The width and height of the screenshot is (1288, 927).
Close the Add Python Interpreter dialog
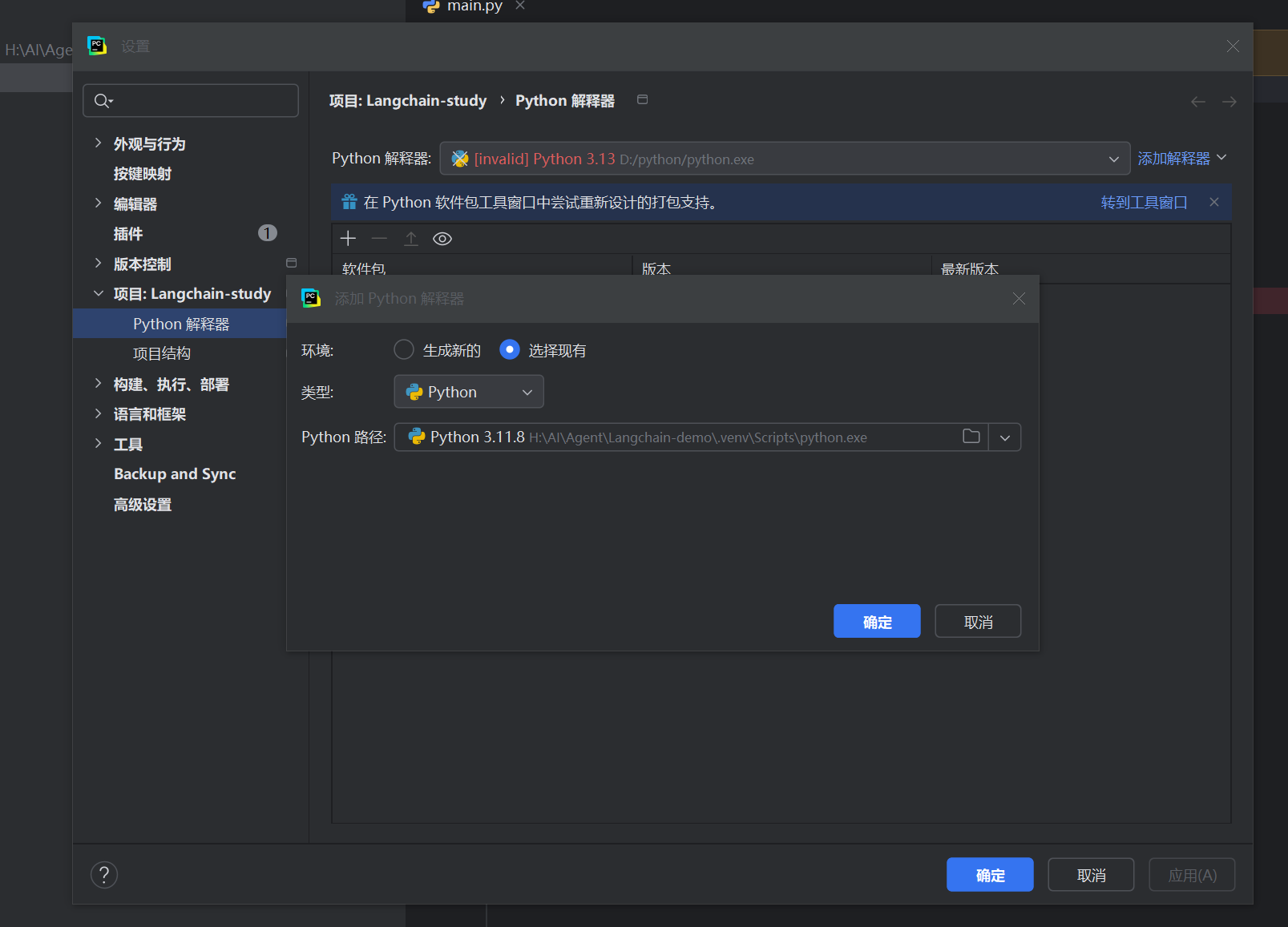(x=1019, y=299)
